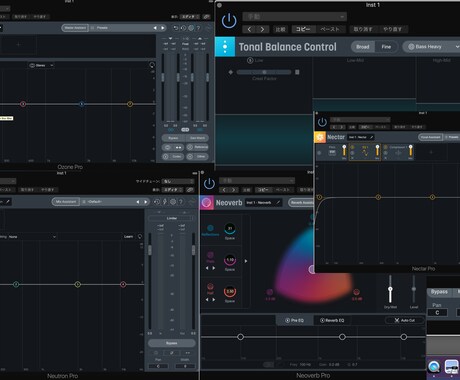Open the Stereo channel mode dropdown in Ozone
460x380 pixels.
pos(42,65)
